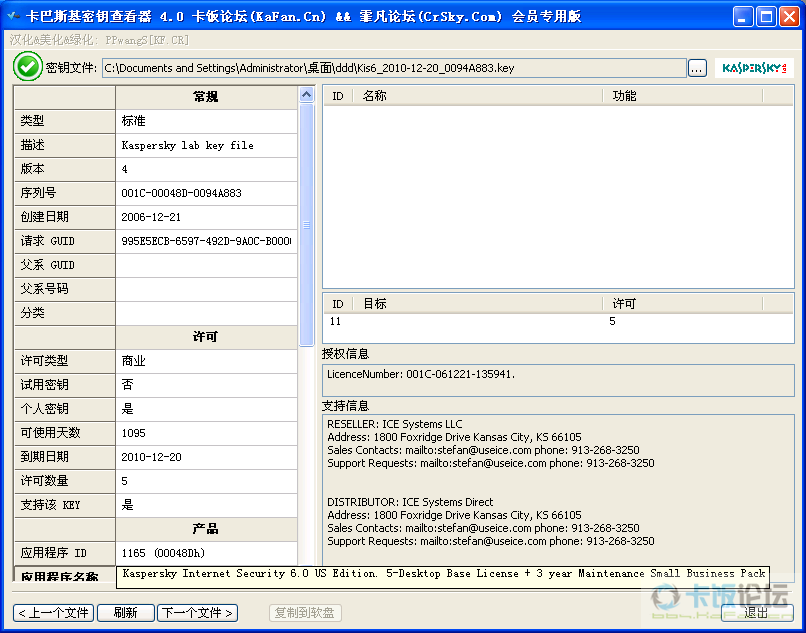The image size is (806, 633).
Task: Click the 刷新 refresh button
Action: click(x=125, y=612)
